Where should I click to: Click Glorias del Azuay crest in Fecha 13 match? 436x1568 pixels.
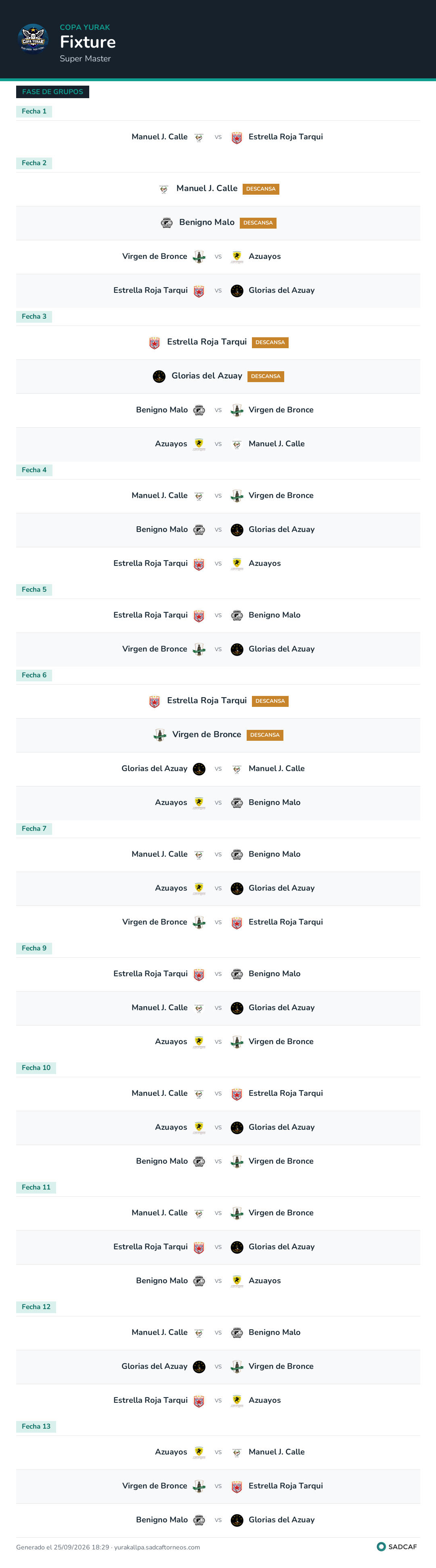click(x=237, y=1520)
